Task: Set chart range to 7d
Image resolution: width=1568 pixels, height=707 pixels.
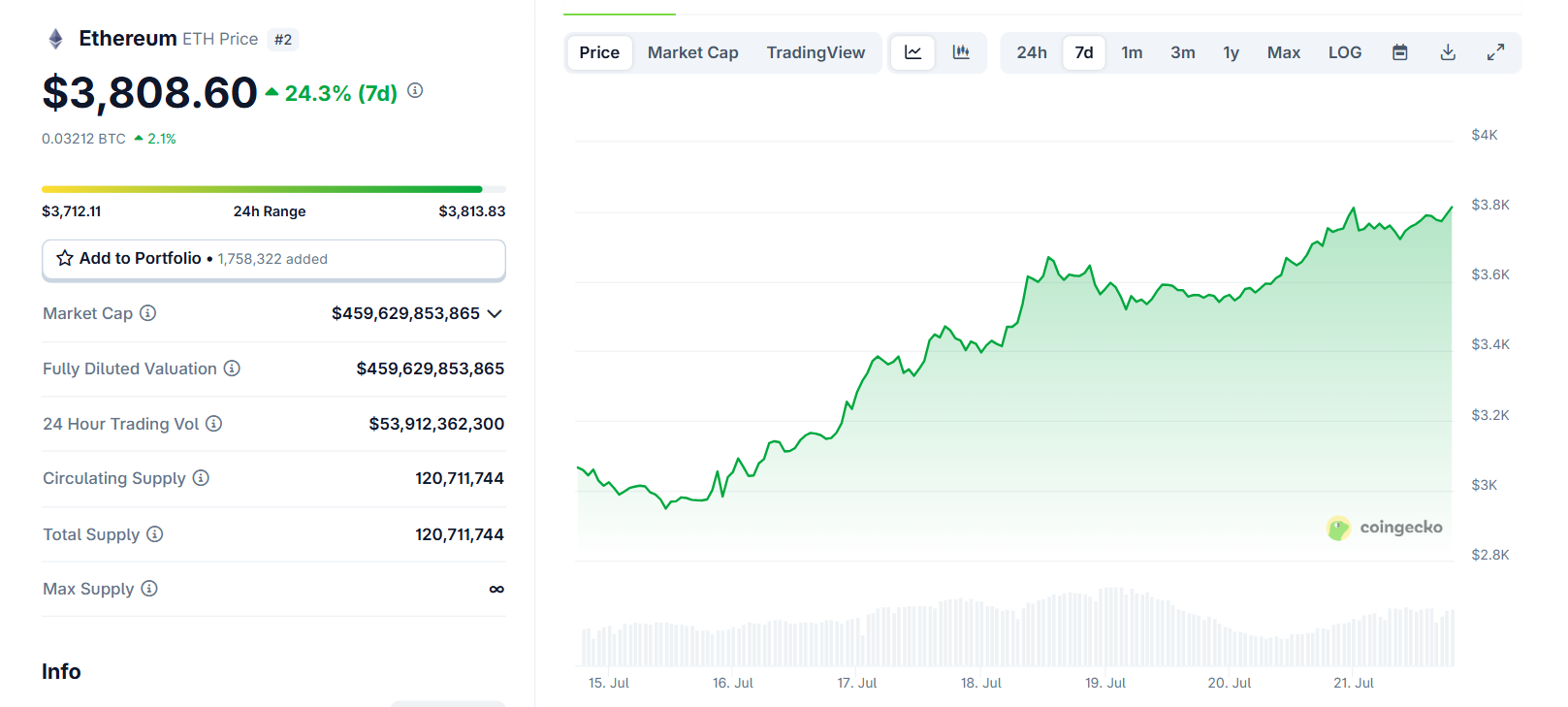Action: click(x=1083, y=52)
